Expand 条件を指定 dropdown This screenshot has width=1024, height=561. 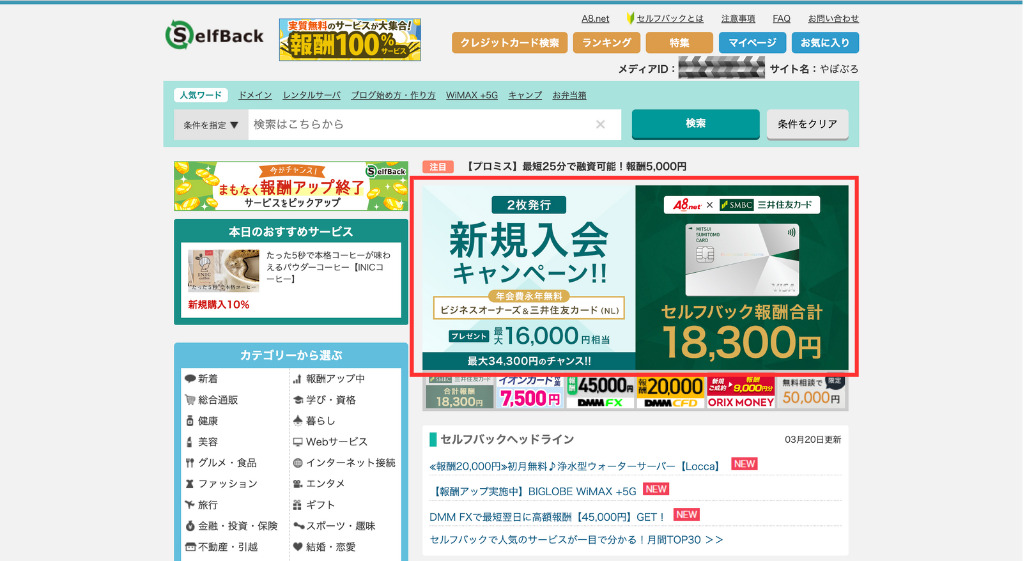coord(211,125)
